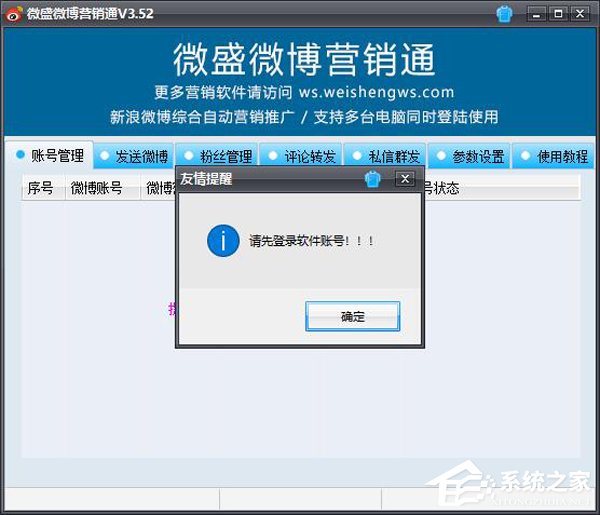Click the Weibo logo icon in title bar
This screenshot has height=515, width=600.
(x=13, y=14)
